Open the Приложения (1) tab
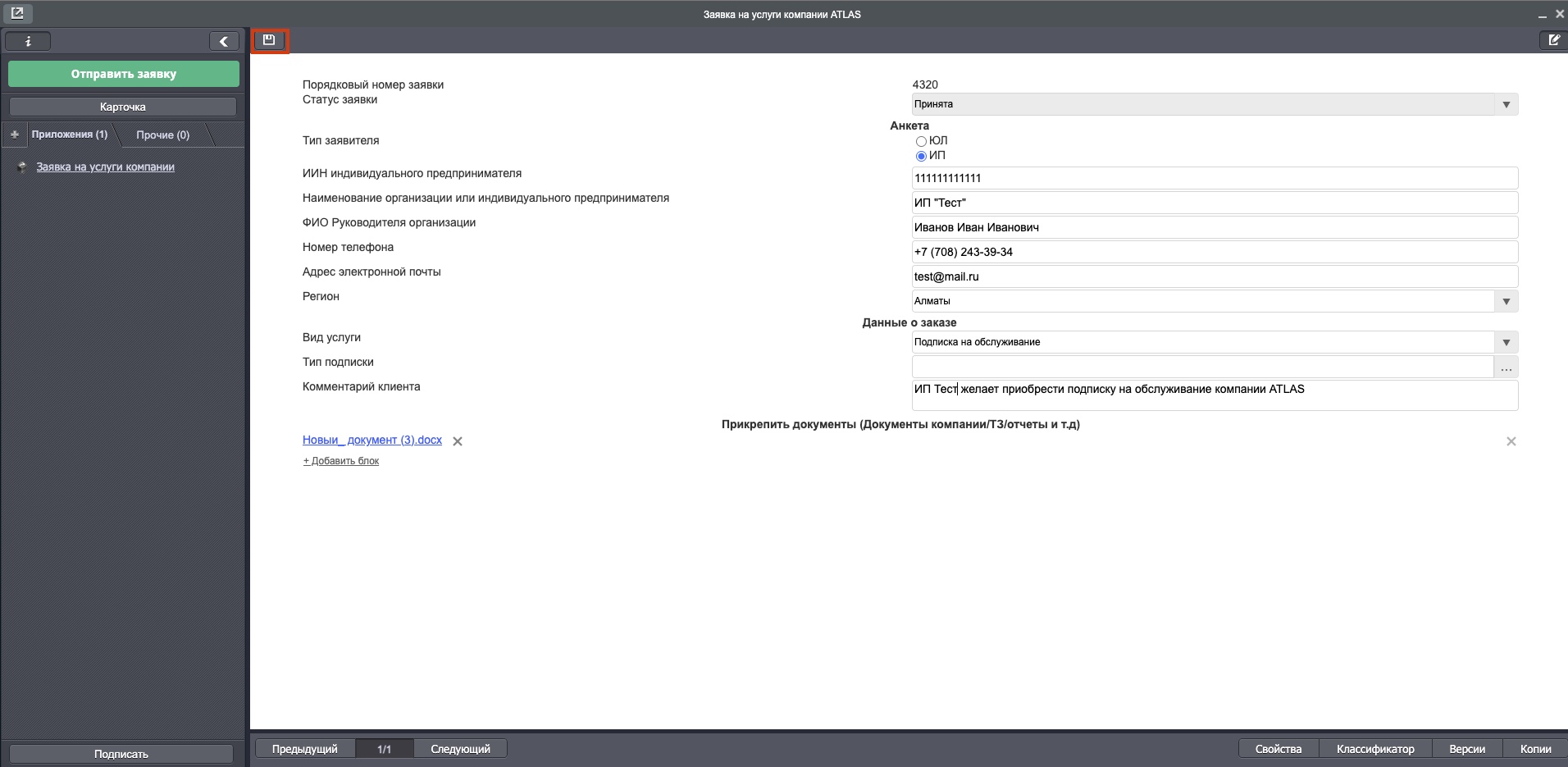 (70, 135)
